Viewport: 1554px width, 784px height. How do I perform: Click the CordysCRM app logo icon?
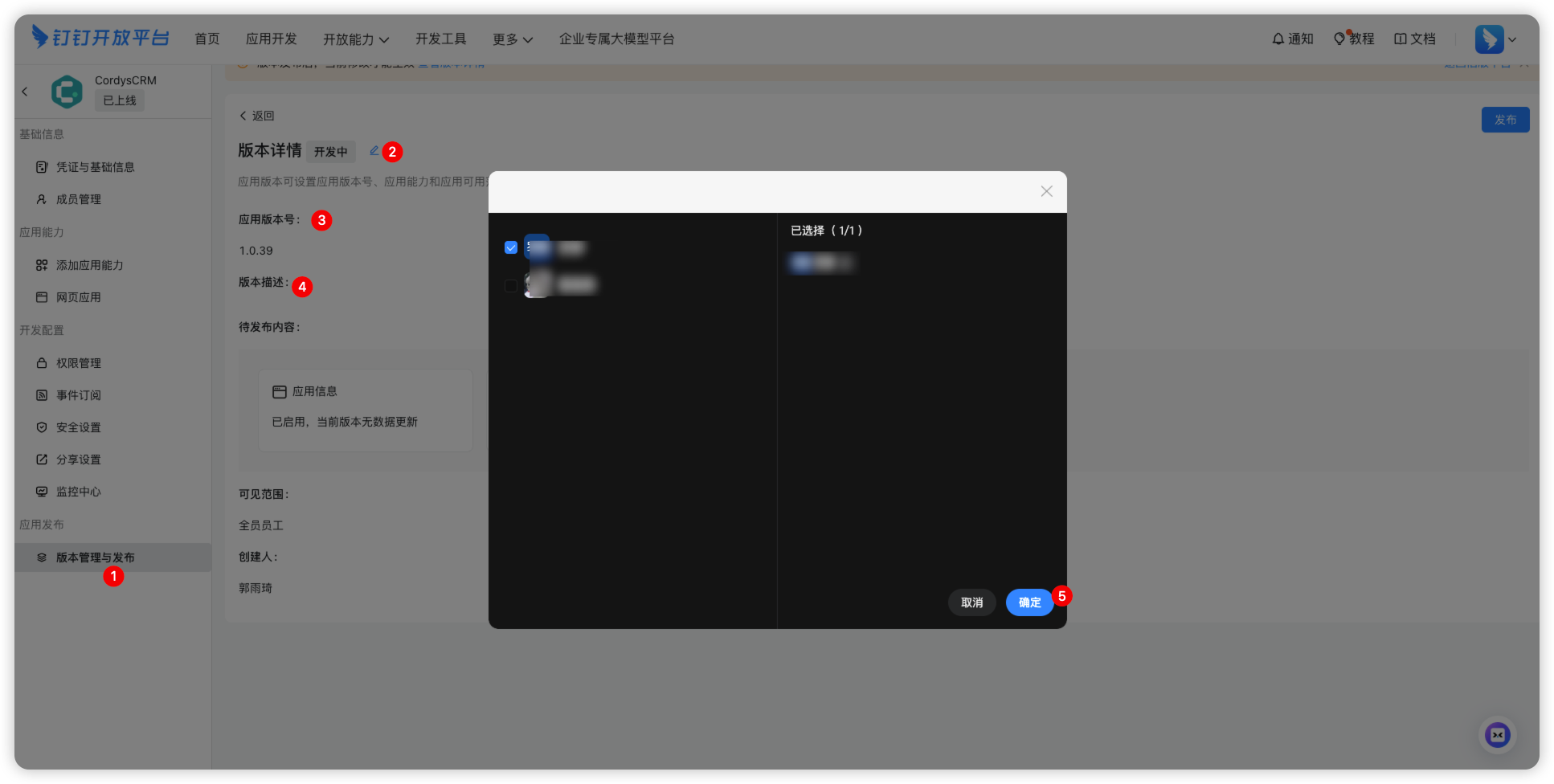pos(67,92)
